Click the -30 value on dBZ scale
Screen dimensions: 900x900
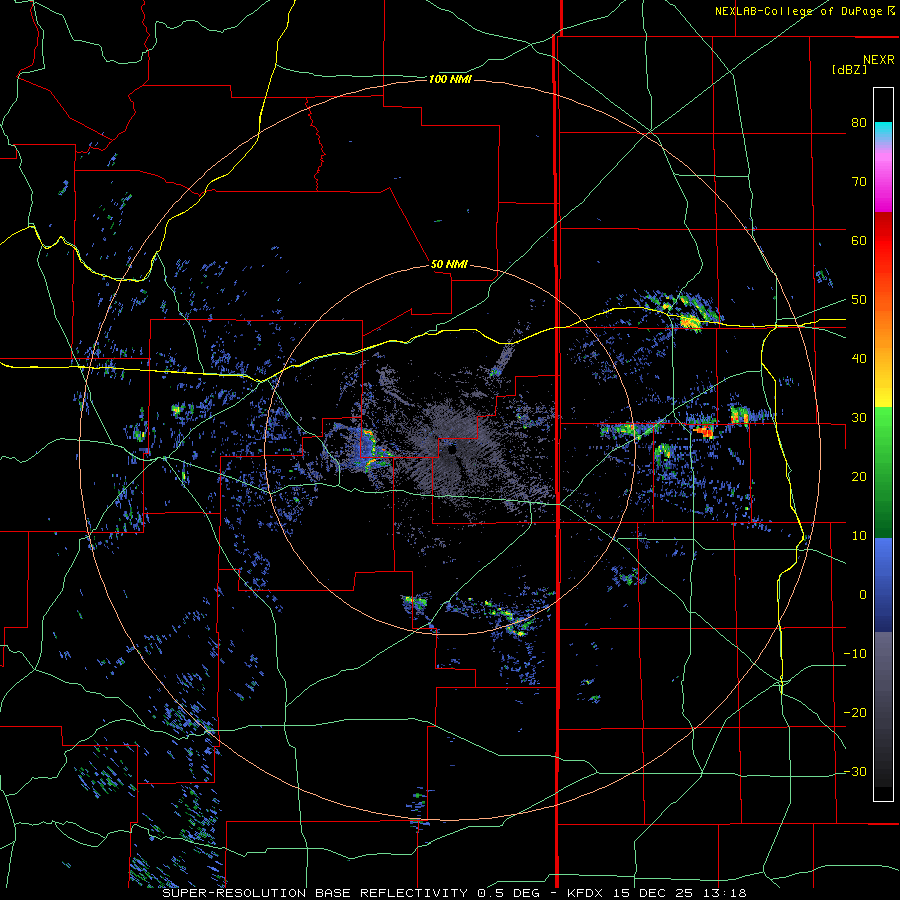coord(855,771)
